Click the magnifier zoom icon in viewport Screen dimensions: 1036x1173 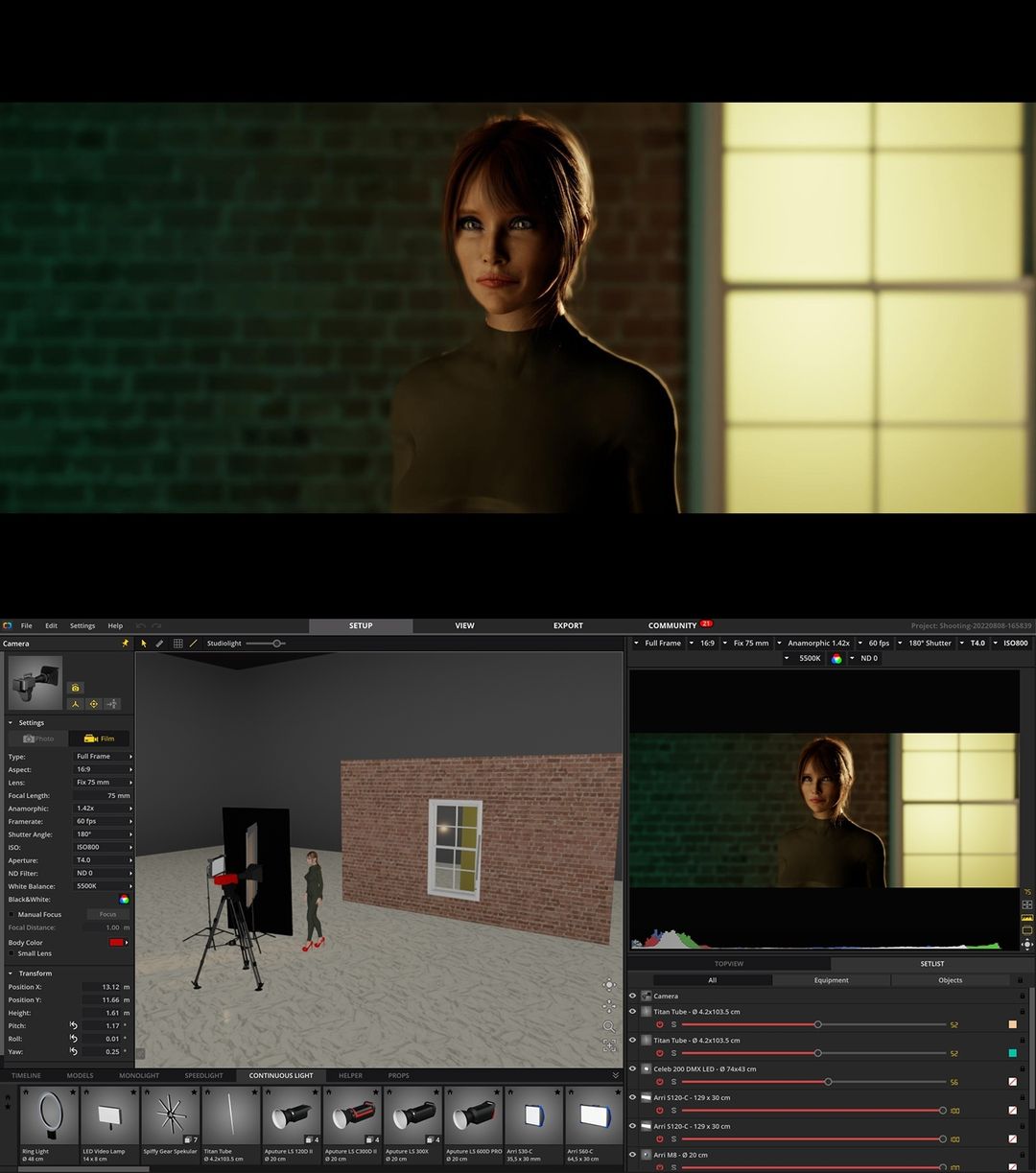(x=609, y=1026)
